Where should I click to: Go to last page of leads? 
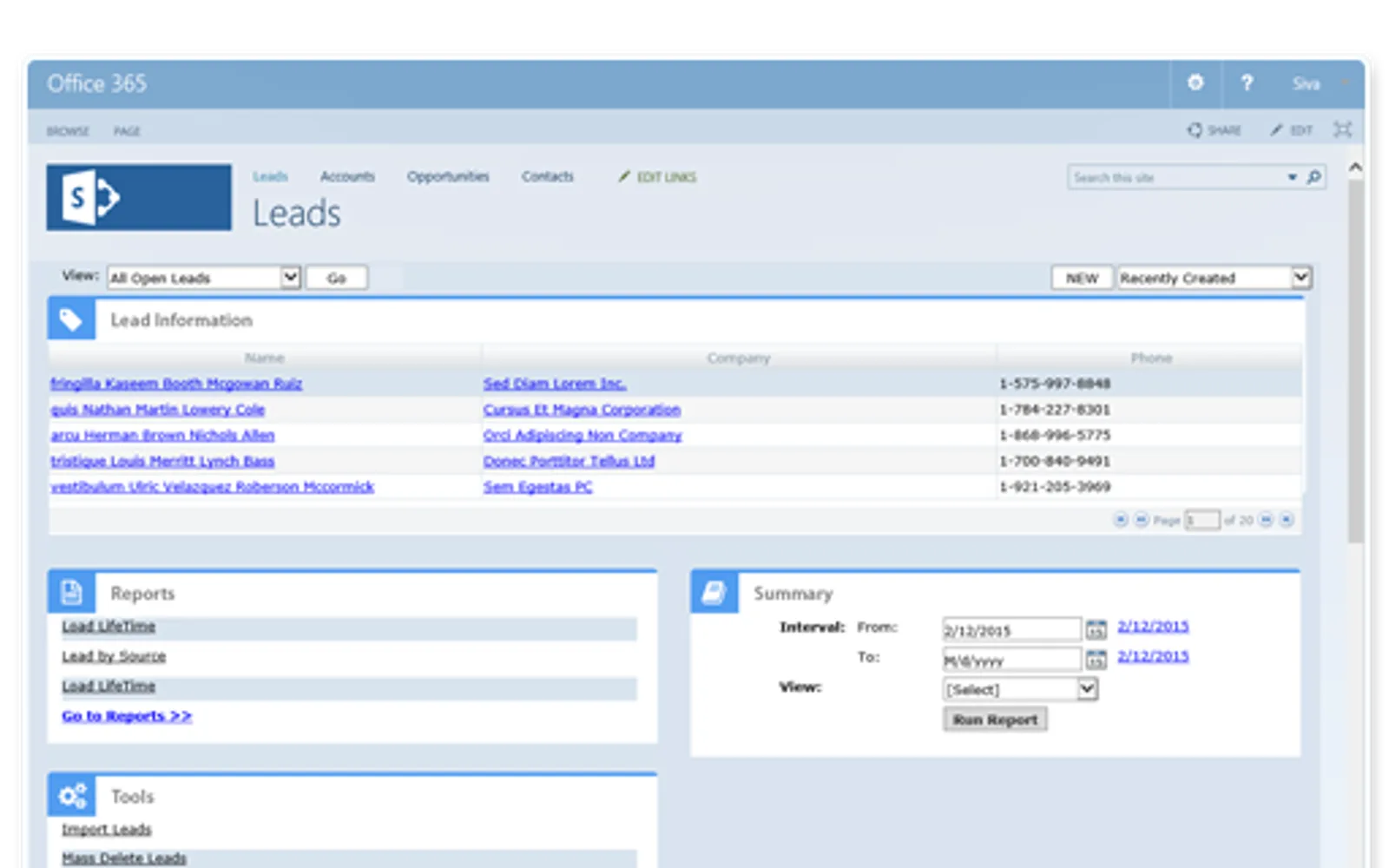point(1287,519)
